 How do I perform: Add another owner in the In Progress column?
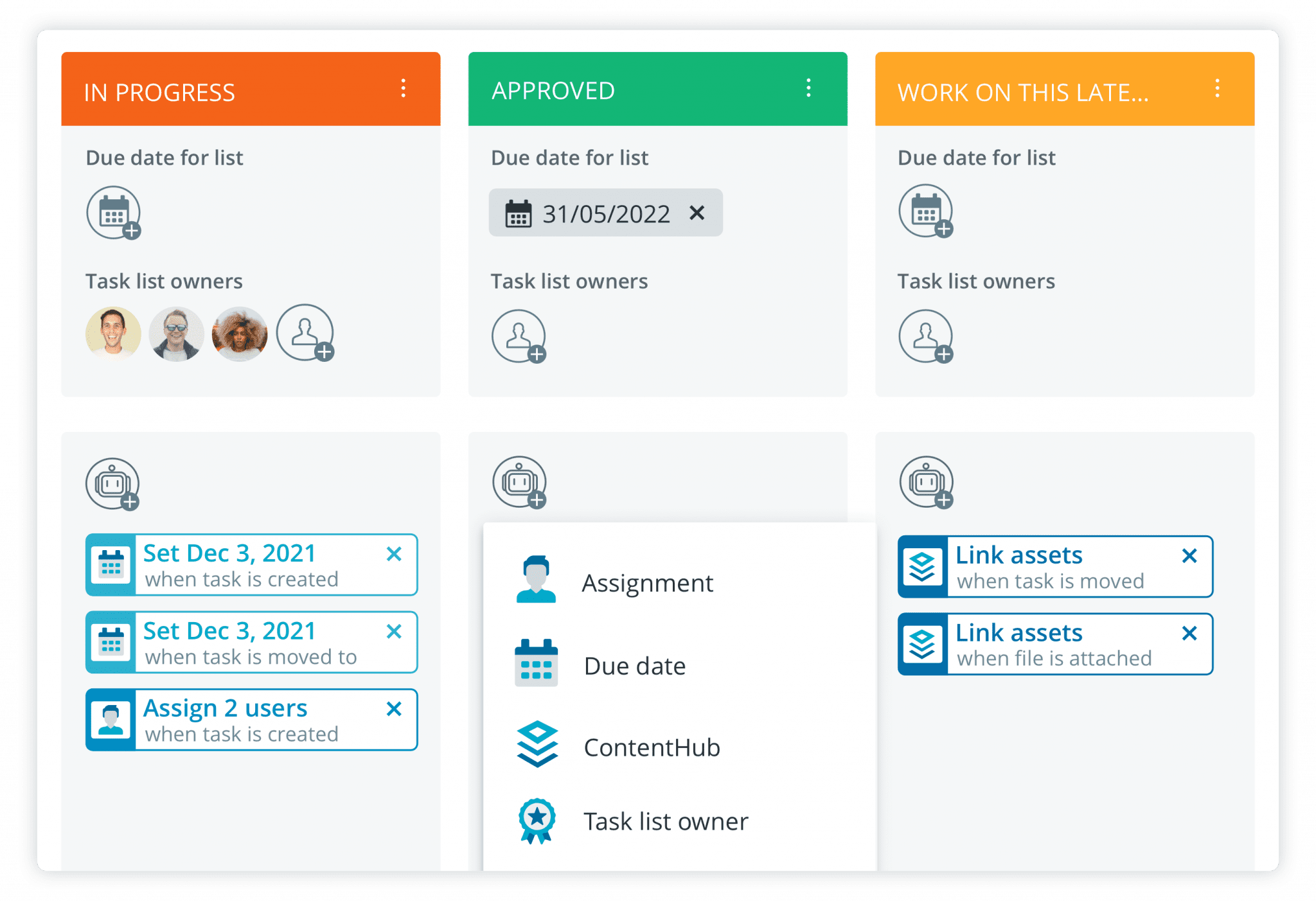[305, 333]
